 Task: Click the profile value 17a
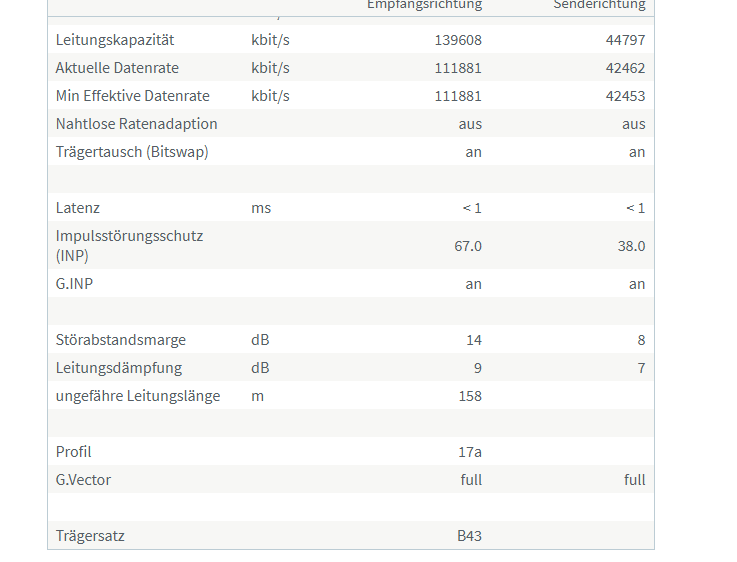tap(470, 452)
